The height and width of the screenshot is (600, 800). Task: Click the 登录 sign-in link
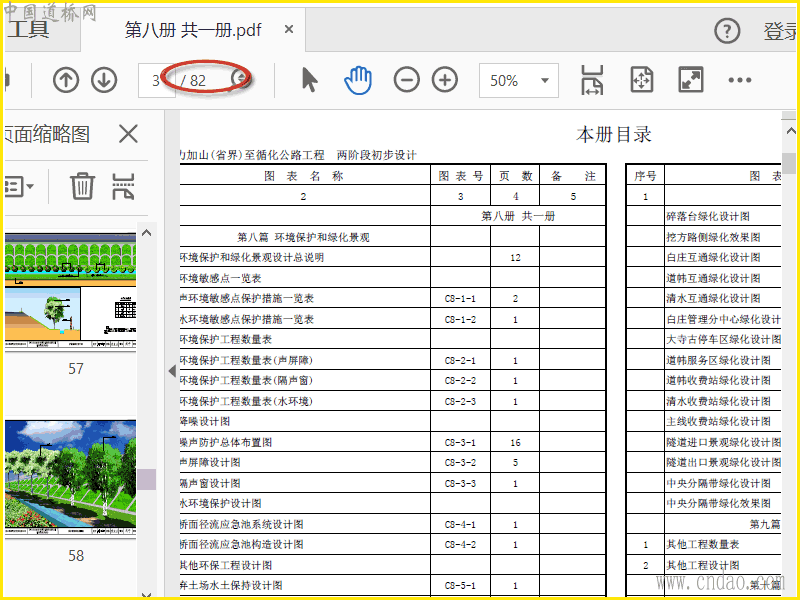781,31
